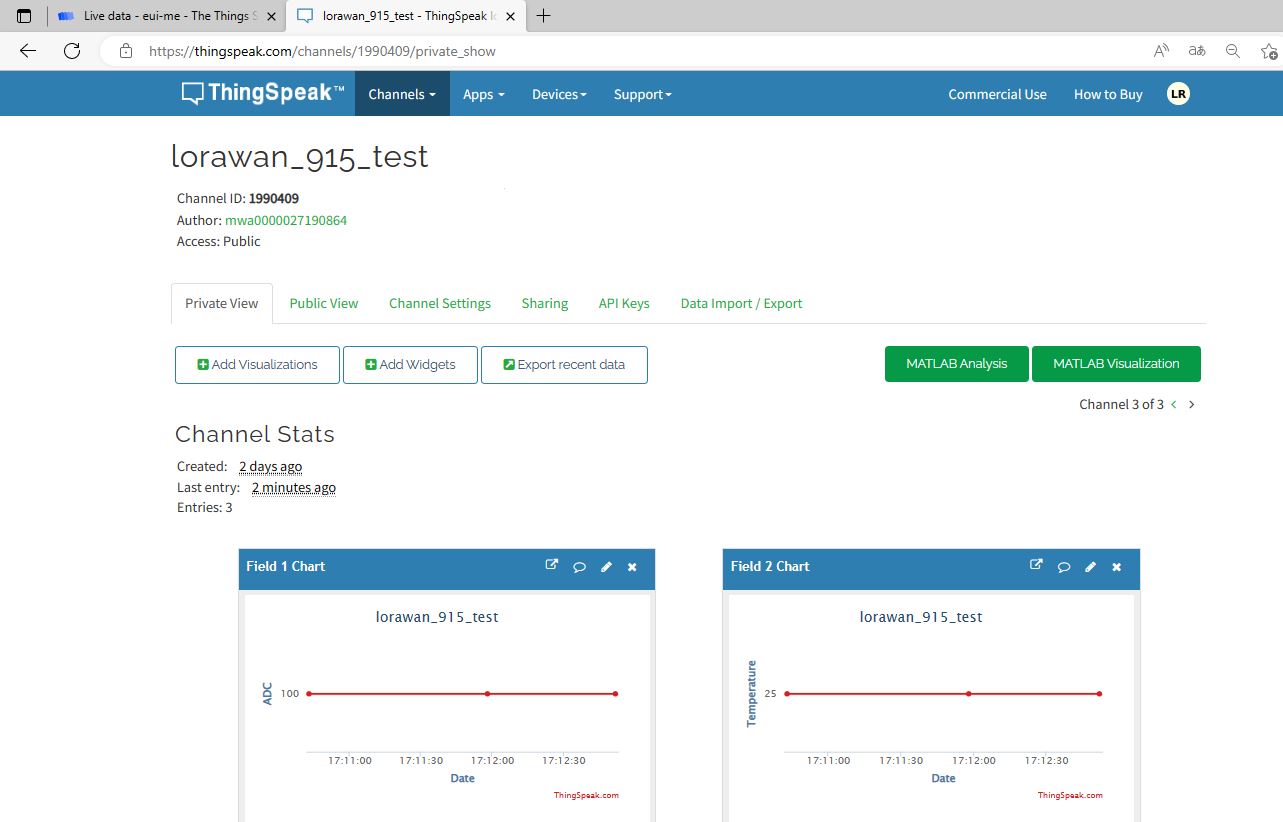
Task: Expand the Support dropdown menu
Action: coord(642,94)
